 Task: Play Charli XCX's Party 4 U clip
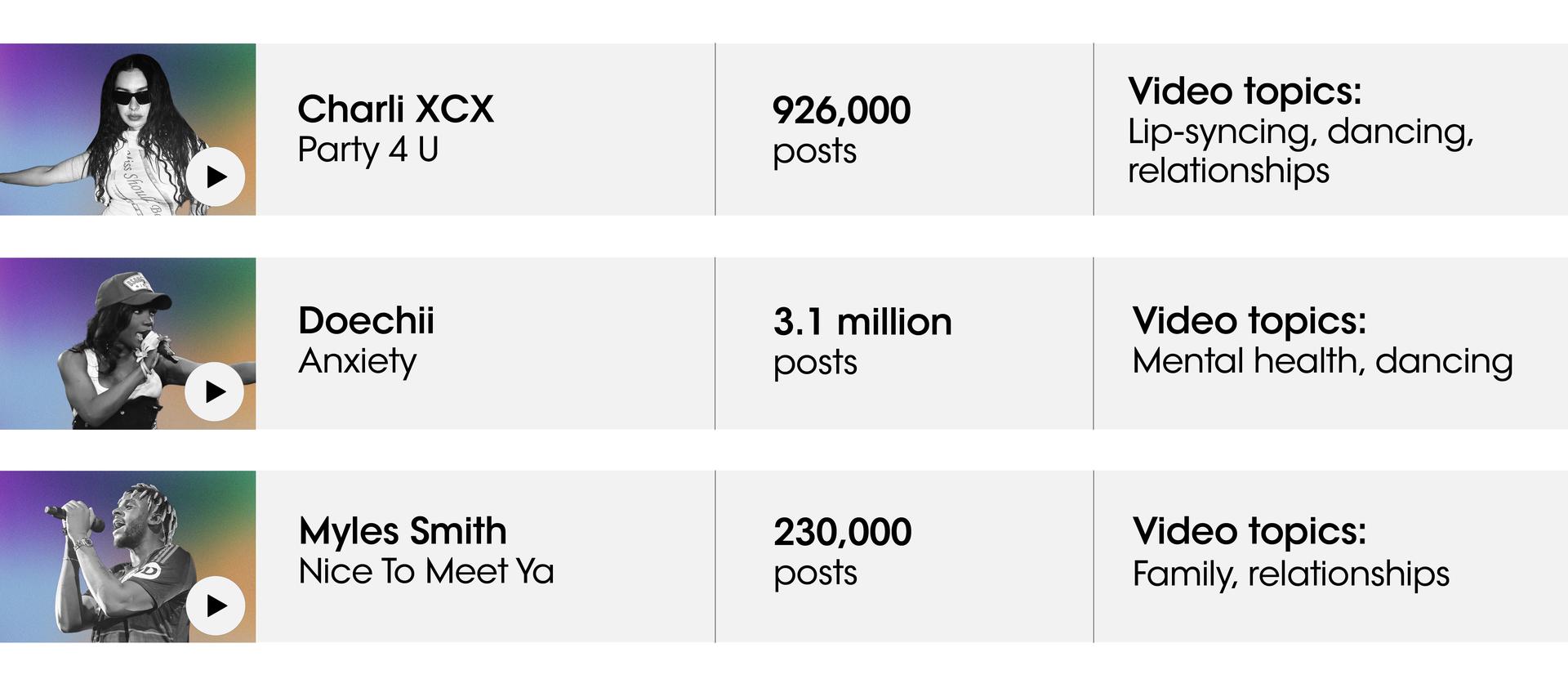[x=216, y=176]
